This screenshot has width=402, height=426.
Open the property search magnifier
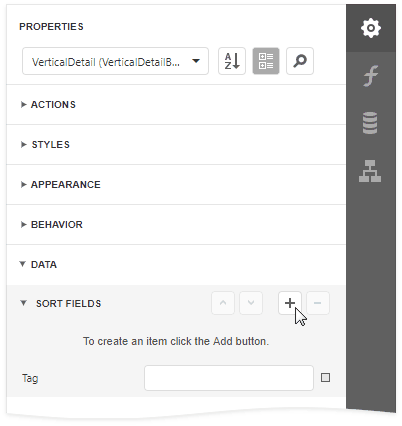300,61
